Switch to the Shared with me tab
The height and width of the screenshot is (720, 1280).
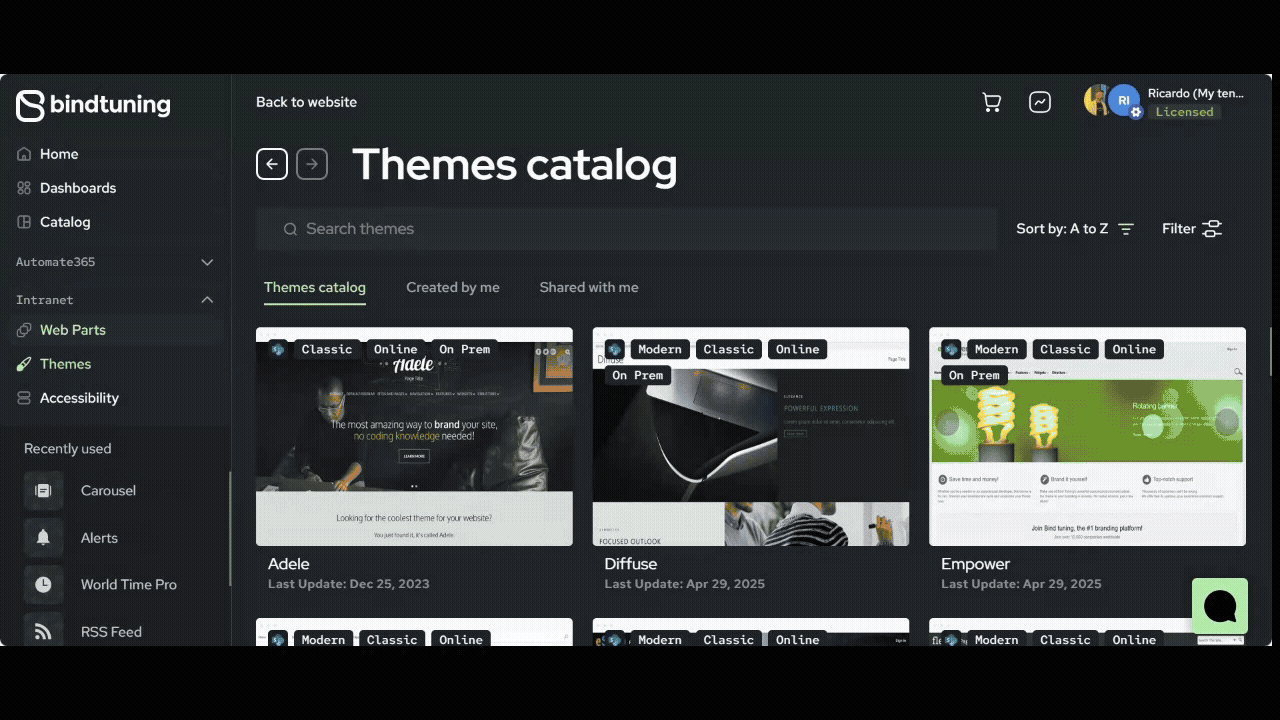[x=589, y=288]
